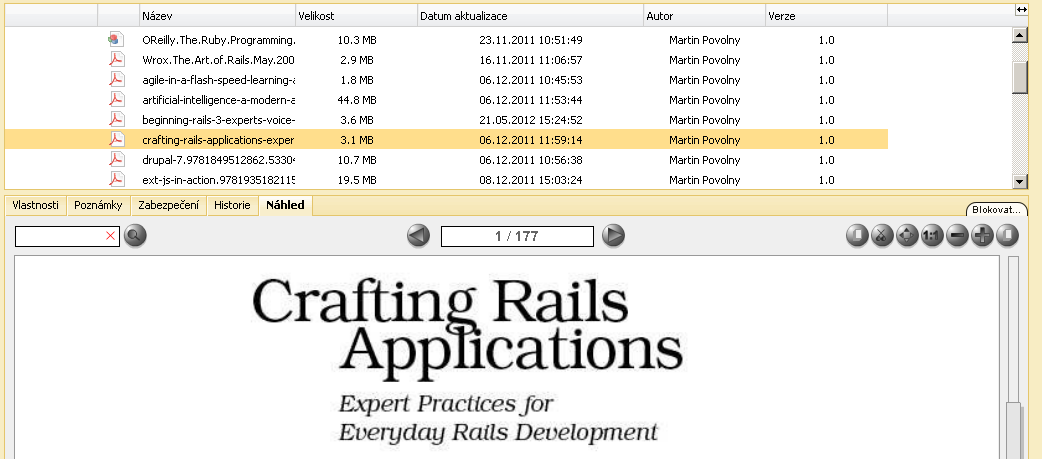Select the file beginning-rails-3-experts-voice

coord(218,120)
